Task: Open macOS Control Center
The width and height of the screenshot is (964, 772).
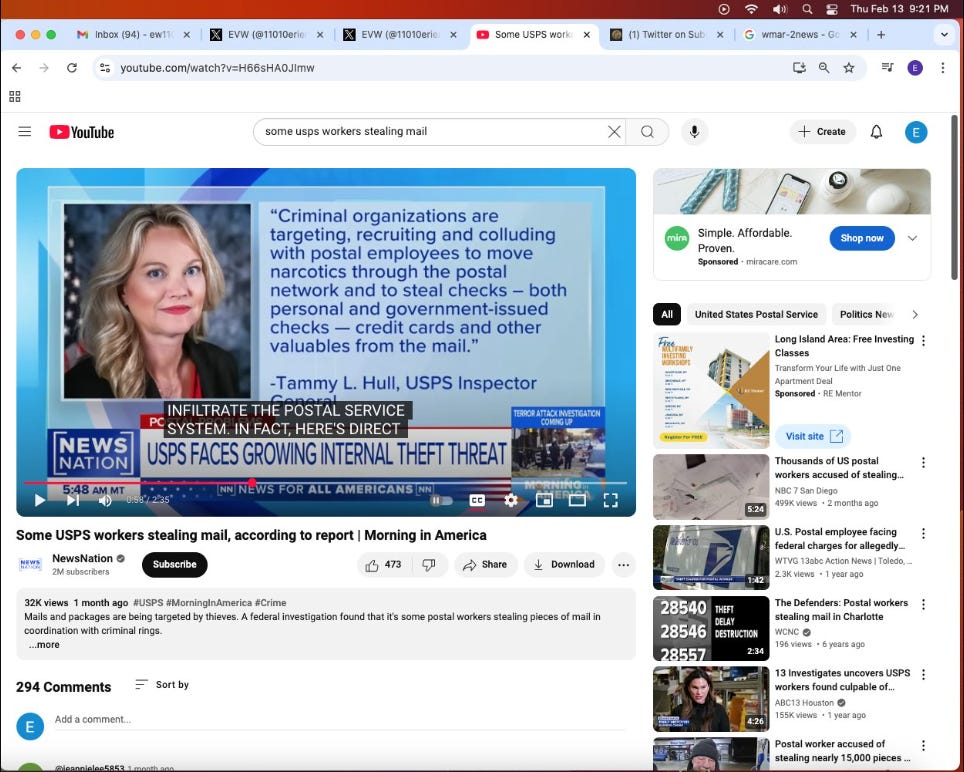Action: coord(832,9)
